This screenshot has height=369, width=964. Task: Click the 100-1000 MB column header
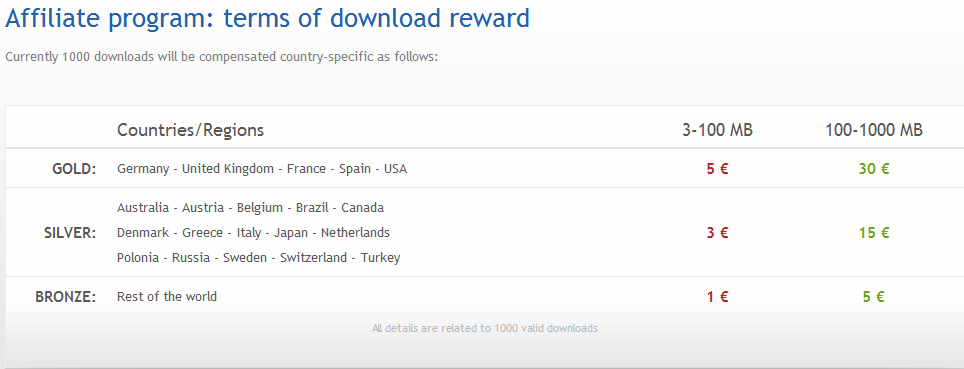[x=874, y=130]
